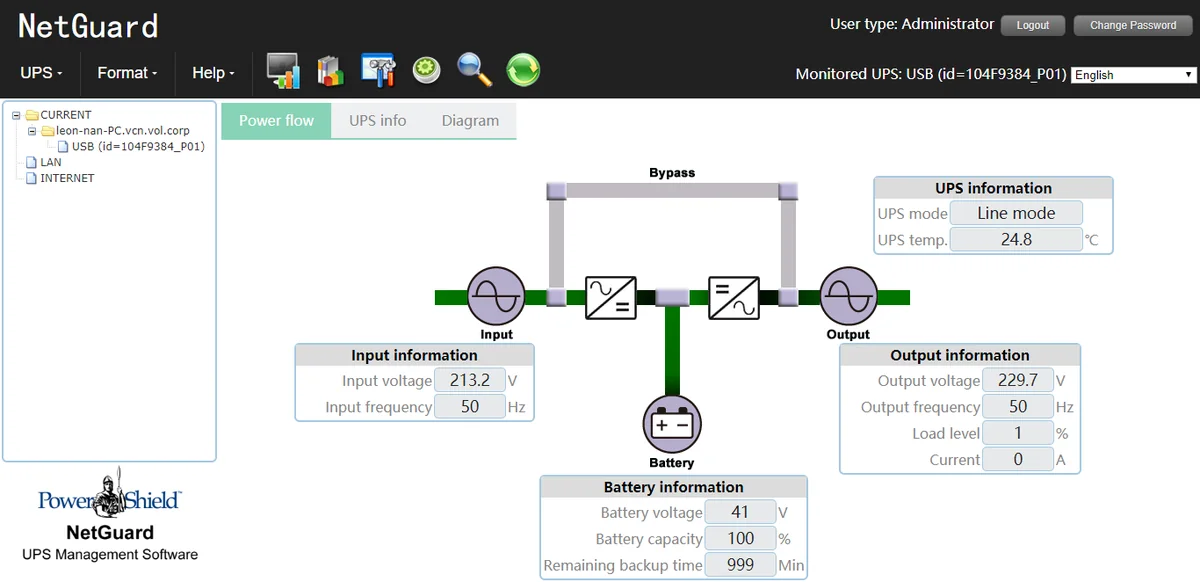Click the green gear button icon

coord(427,69)
